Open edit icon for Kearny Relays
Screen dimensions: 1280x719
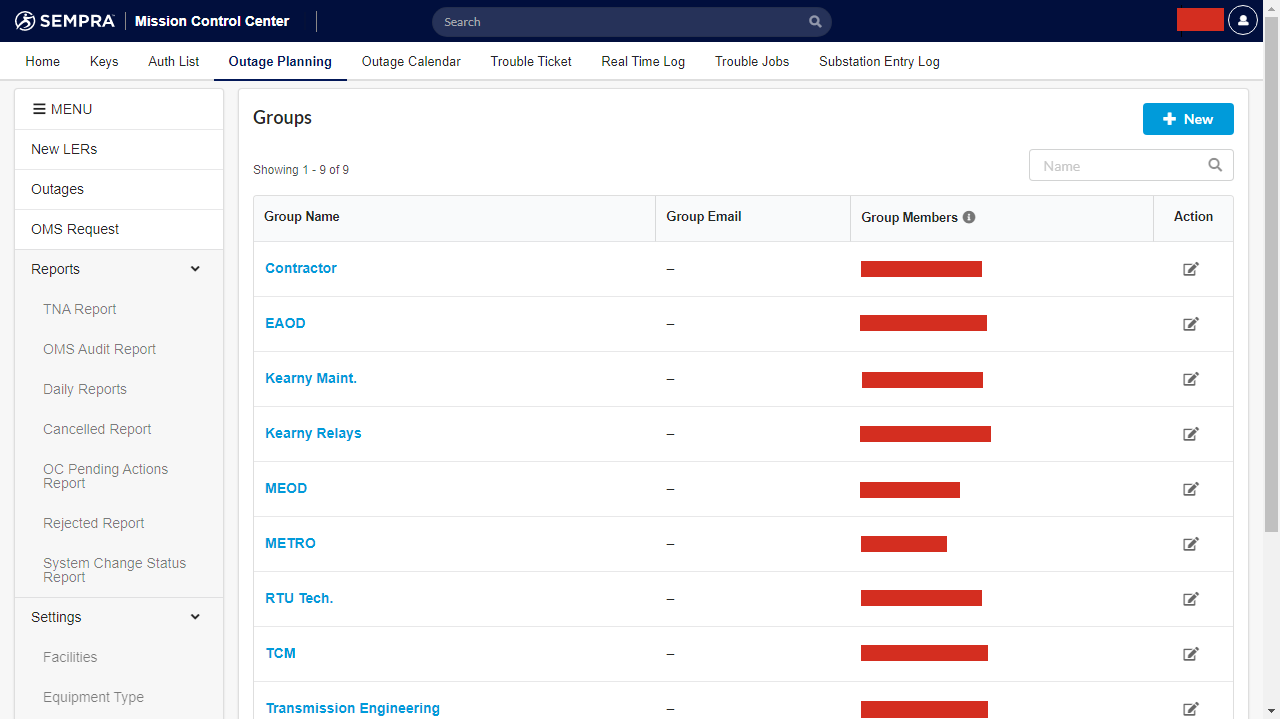click(1190, 434)
